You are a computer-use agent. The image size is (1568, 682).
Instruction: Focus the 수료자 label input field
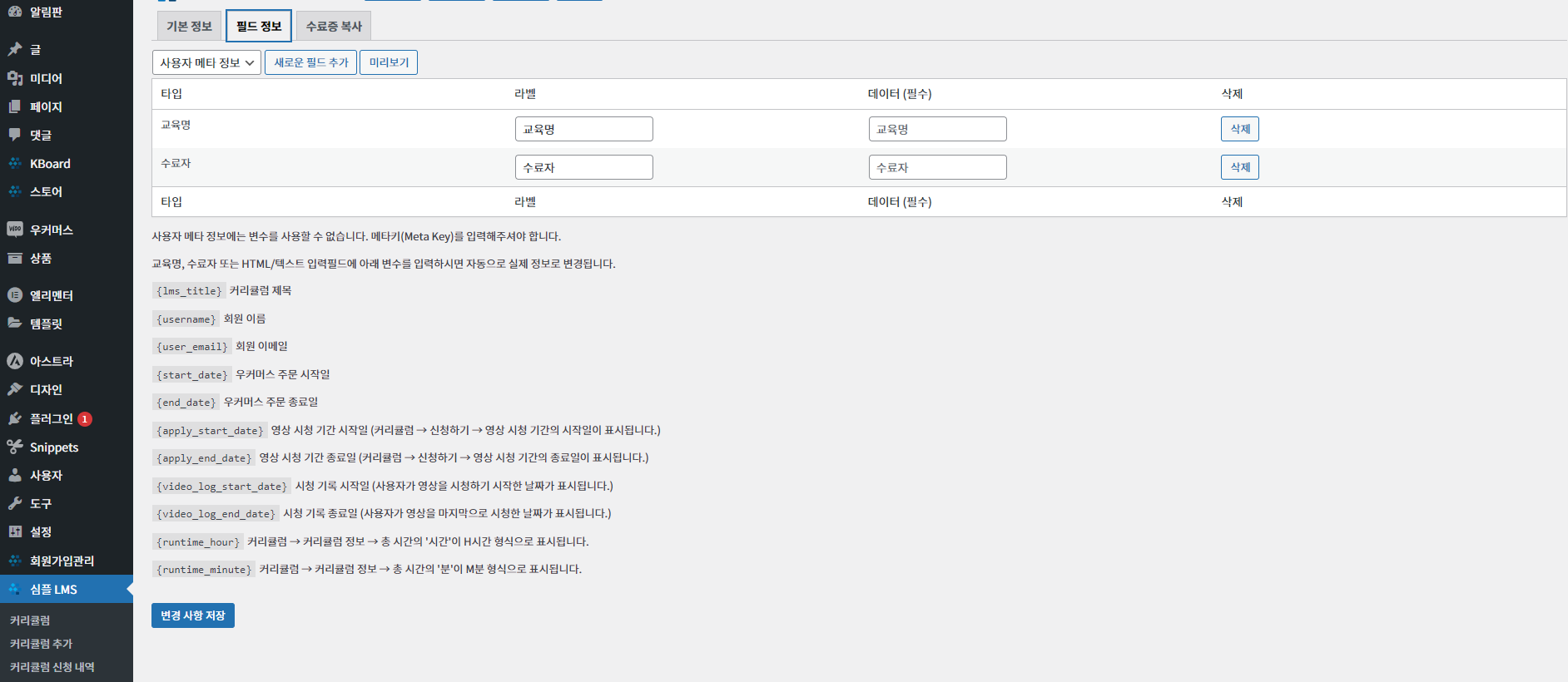click(x=584, y=167)
